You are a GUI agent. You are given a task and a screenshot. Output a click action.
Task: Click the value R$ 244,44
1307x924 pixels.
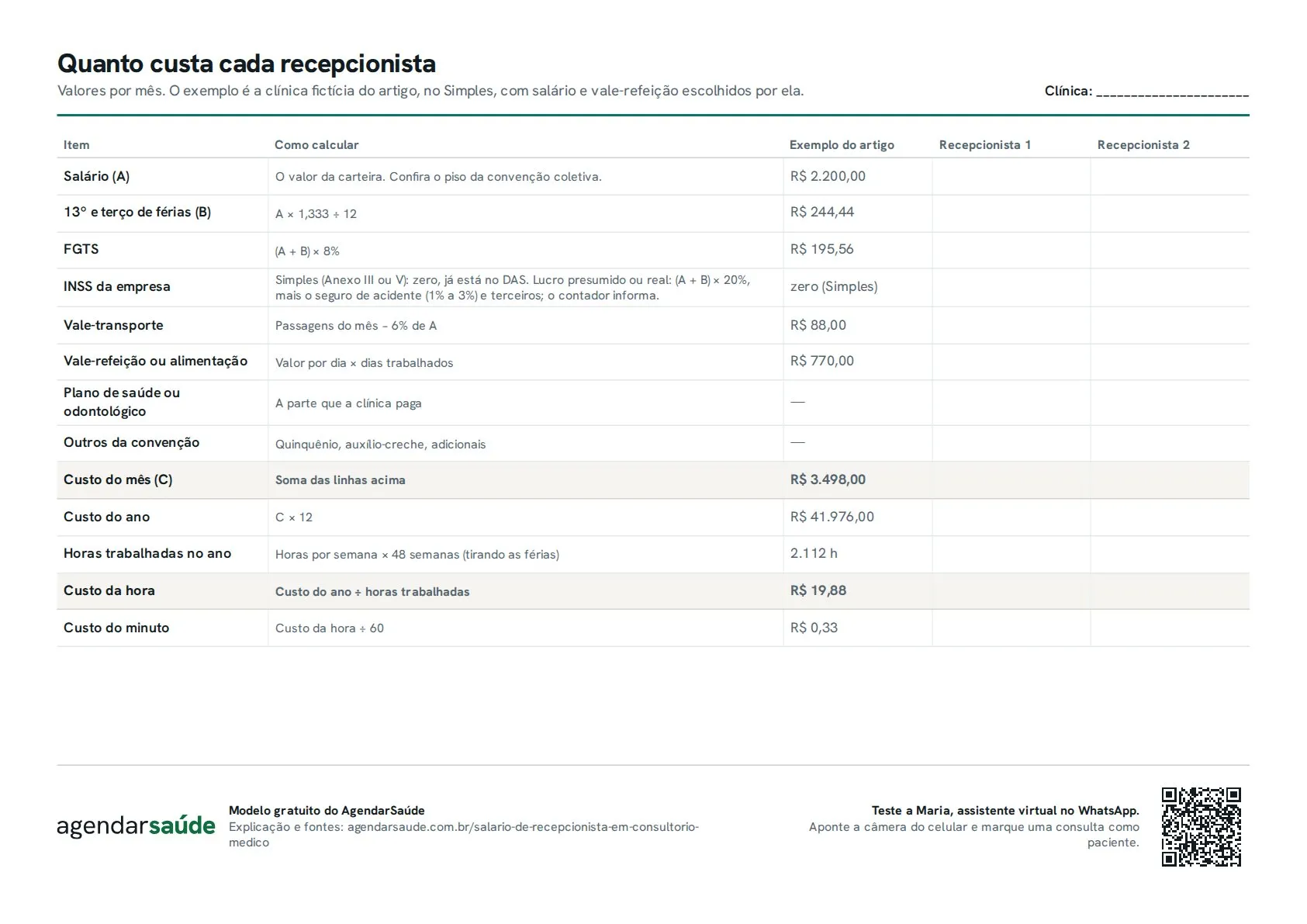pos(822,213)
